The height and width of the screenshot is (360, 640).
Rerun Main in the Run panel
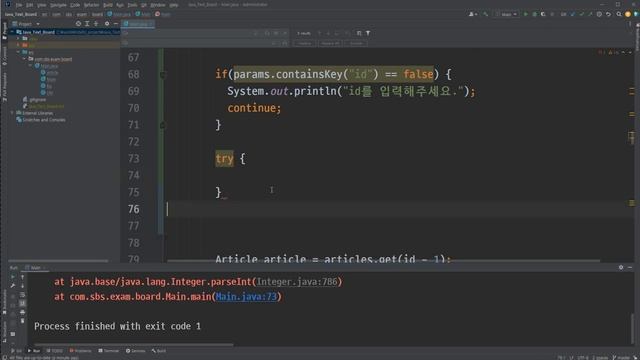[x=13, y=277]
